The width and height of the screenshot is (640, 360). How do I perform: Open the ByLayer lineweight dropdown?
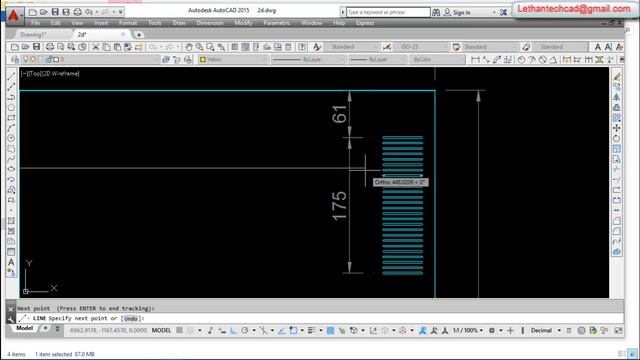click(378, 60)
